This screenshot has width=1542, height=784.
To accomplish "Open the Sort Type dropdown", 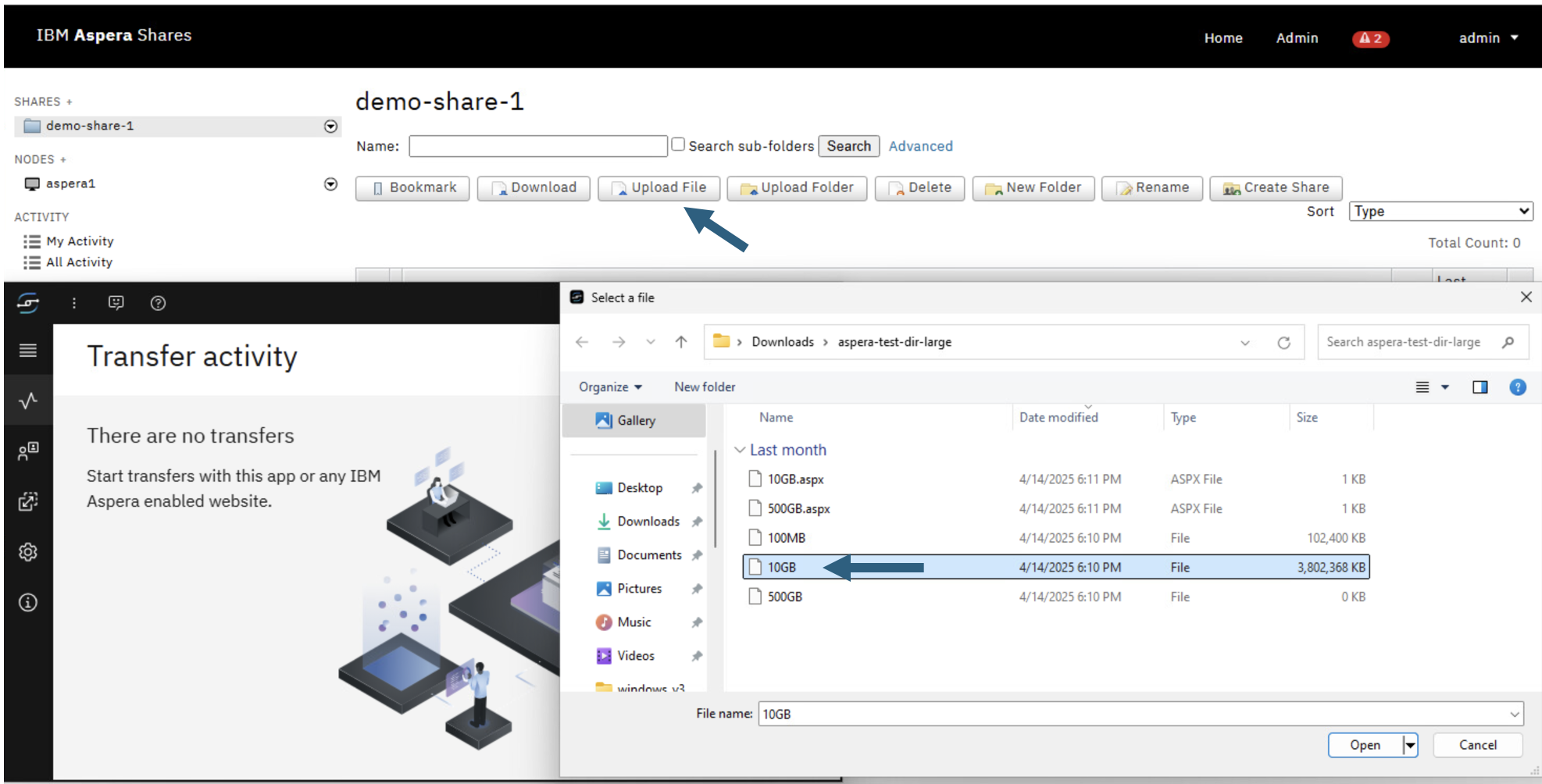I will coord(1440,212).
